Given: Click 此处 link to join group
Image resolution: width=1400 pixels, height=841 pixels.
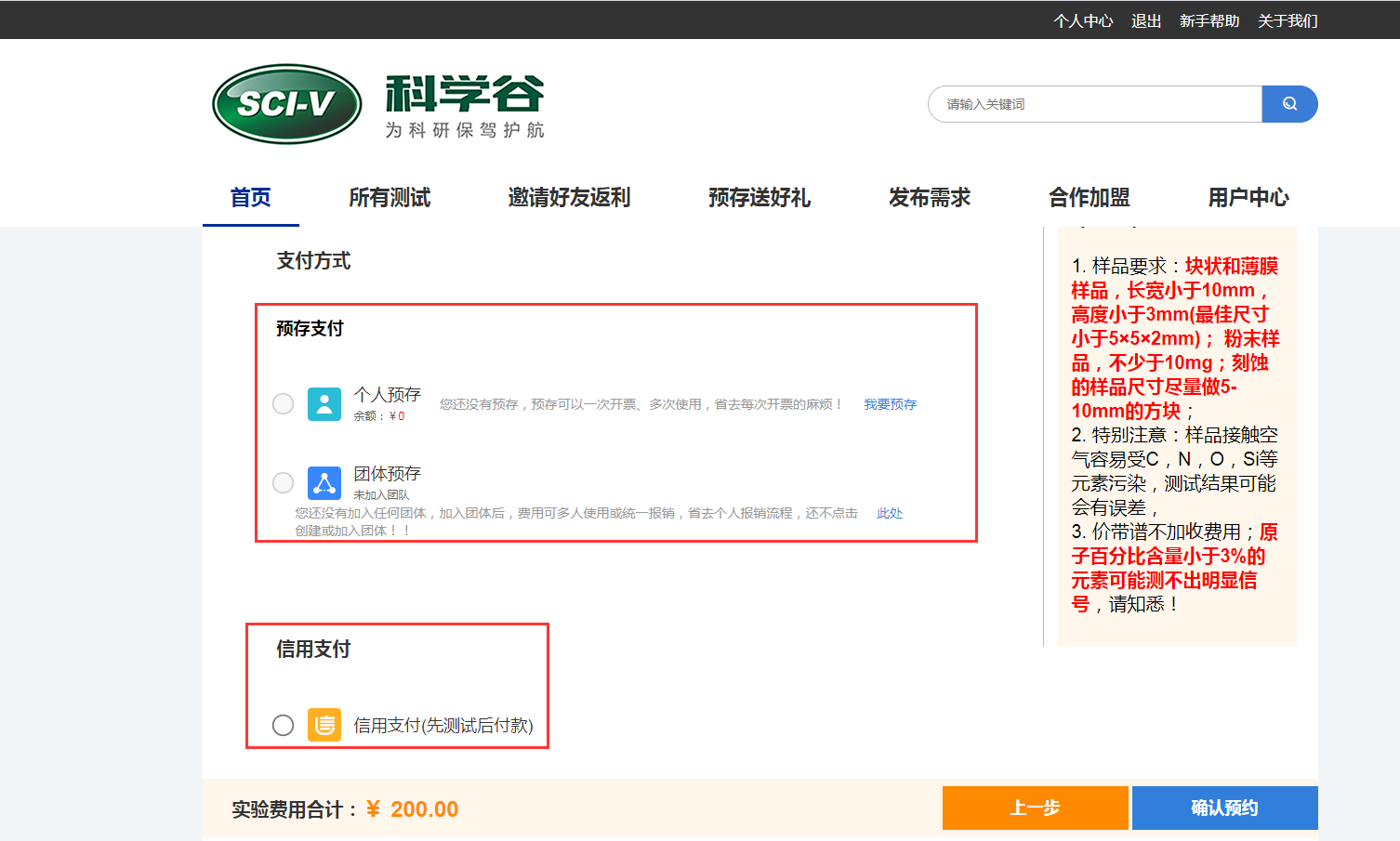Looking at the screenshot, I should tap(890, 513).
